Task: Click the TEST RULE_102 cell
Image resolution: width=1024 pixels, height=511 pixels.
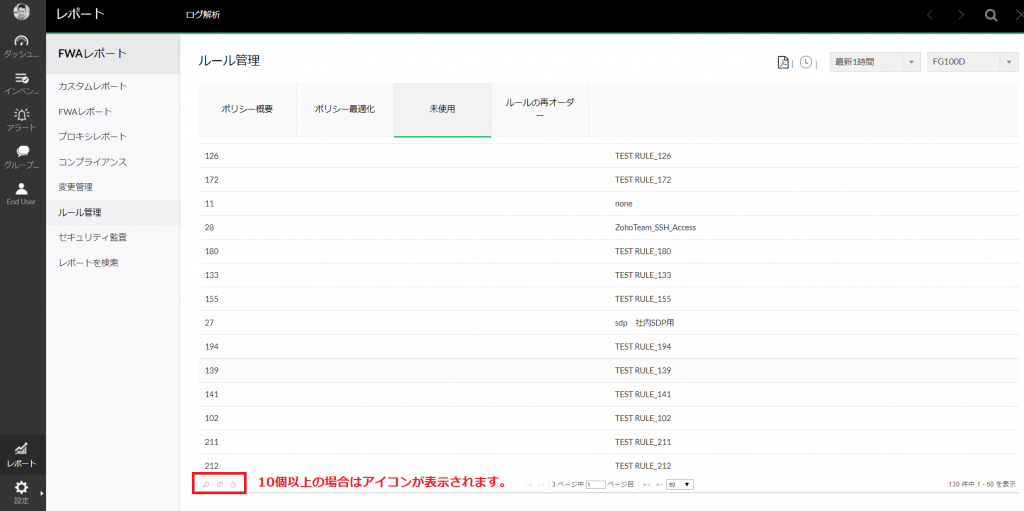Action: pos(643,418)
